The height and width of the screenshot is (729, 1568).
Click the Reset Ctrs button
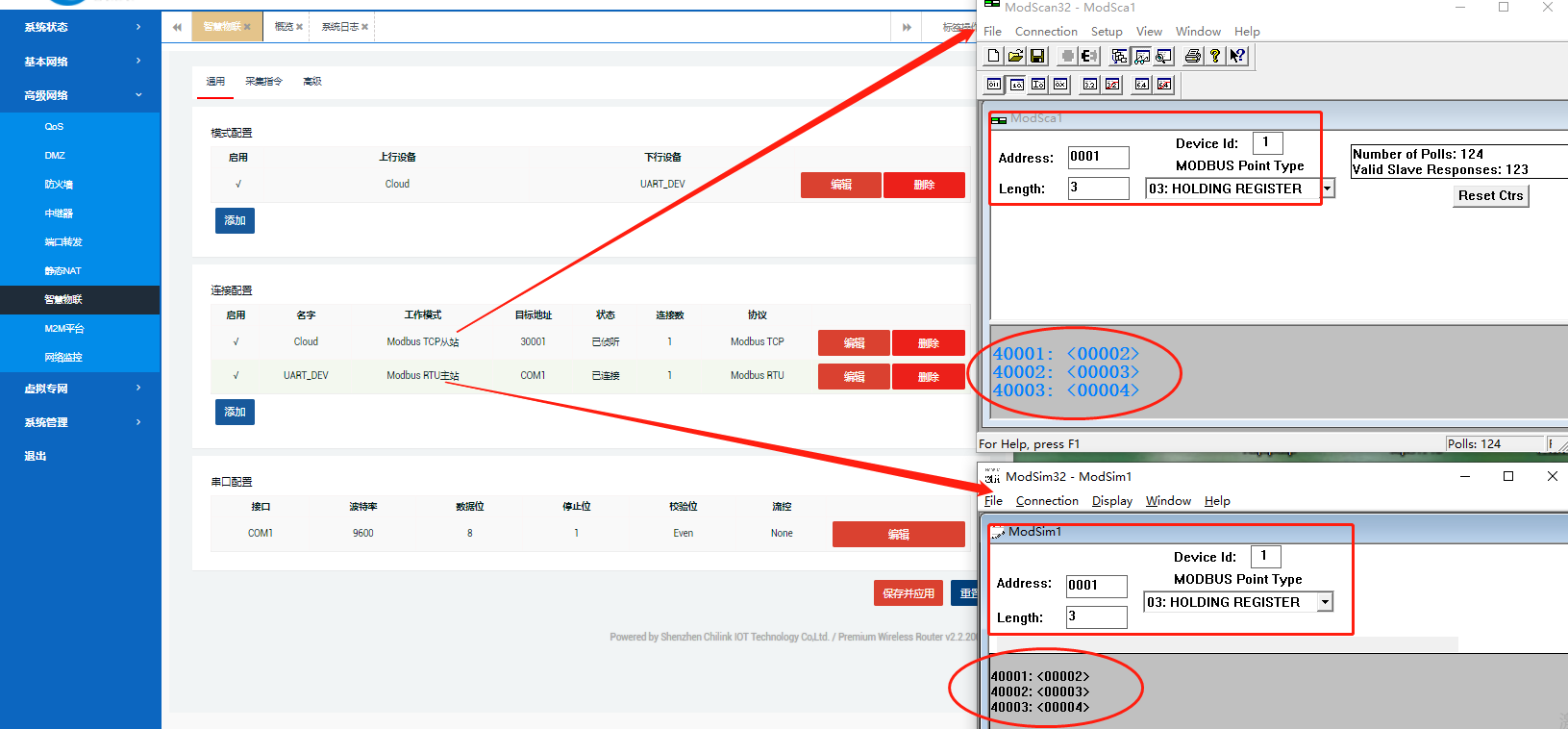pyautogui.click(x=1490, y=195)
